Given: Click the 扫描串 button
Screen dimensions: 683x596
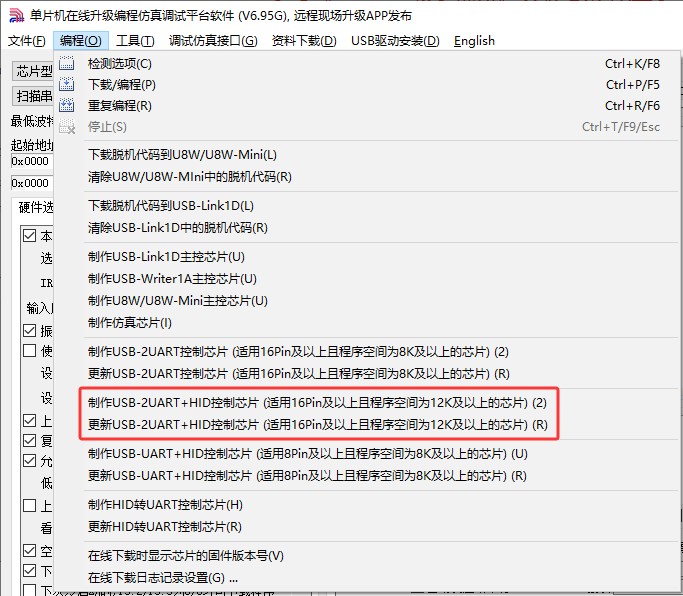Looking at the screenshot, I should click(x=33, y=96).
